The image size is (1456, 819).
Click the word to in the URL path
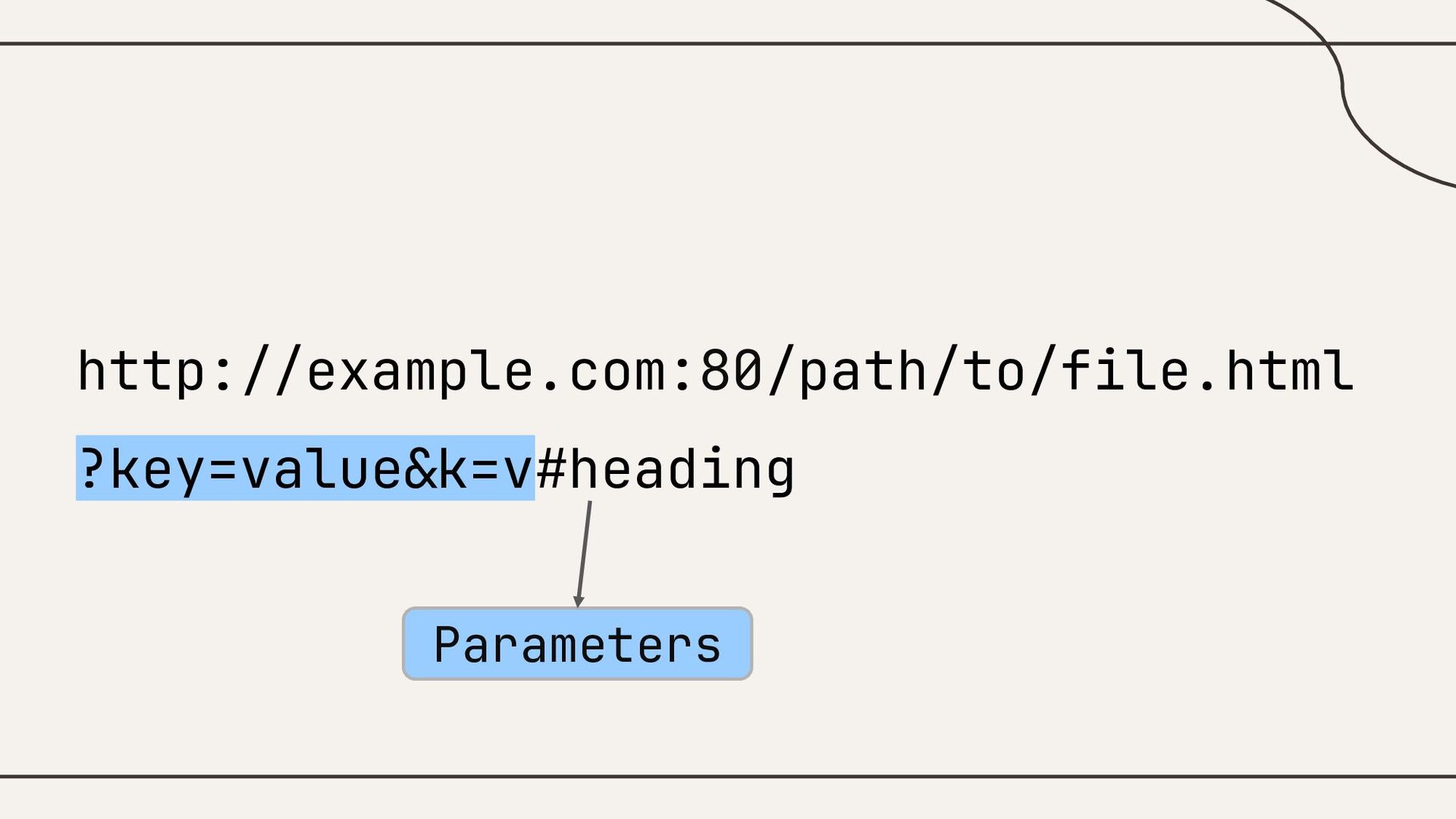pyautogui.click(x=993, y=372)
